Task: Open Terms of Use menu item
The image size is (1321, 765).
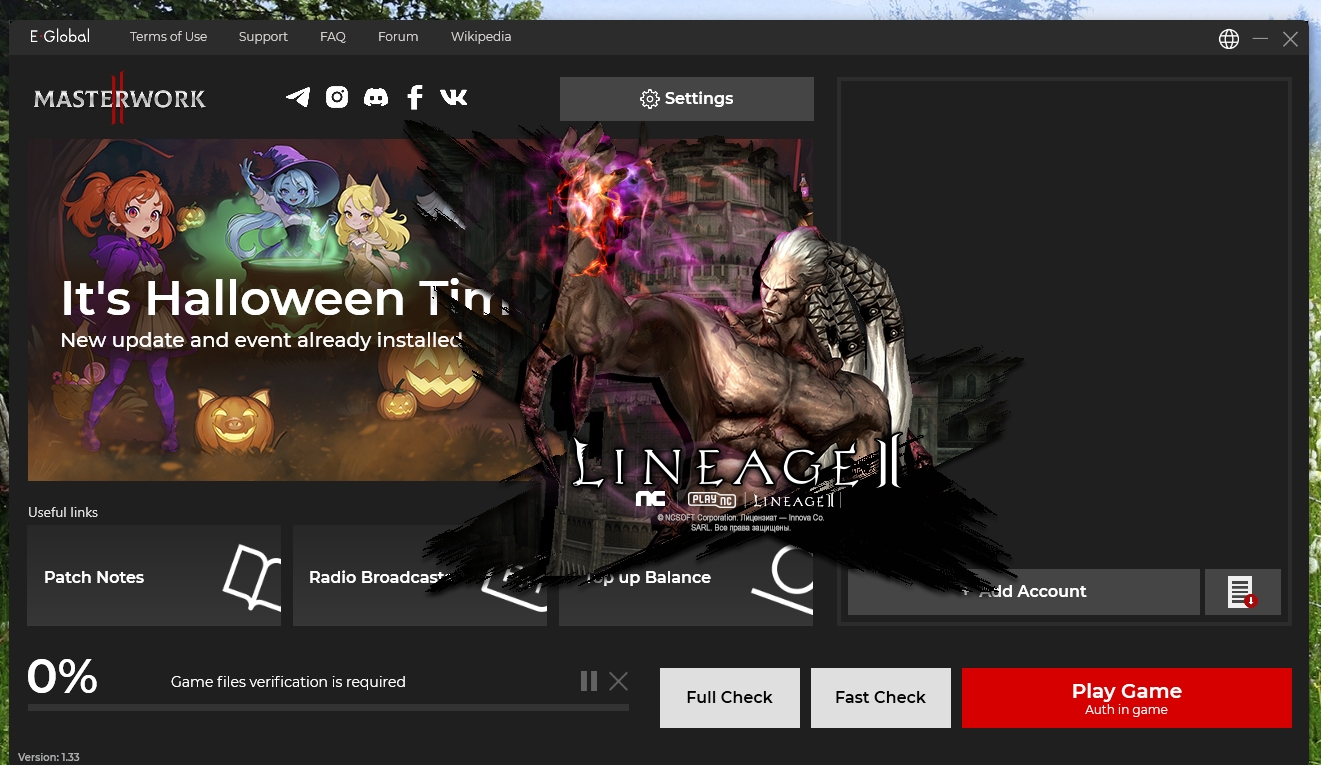Action: click(x=168, y=37)
